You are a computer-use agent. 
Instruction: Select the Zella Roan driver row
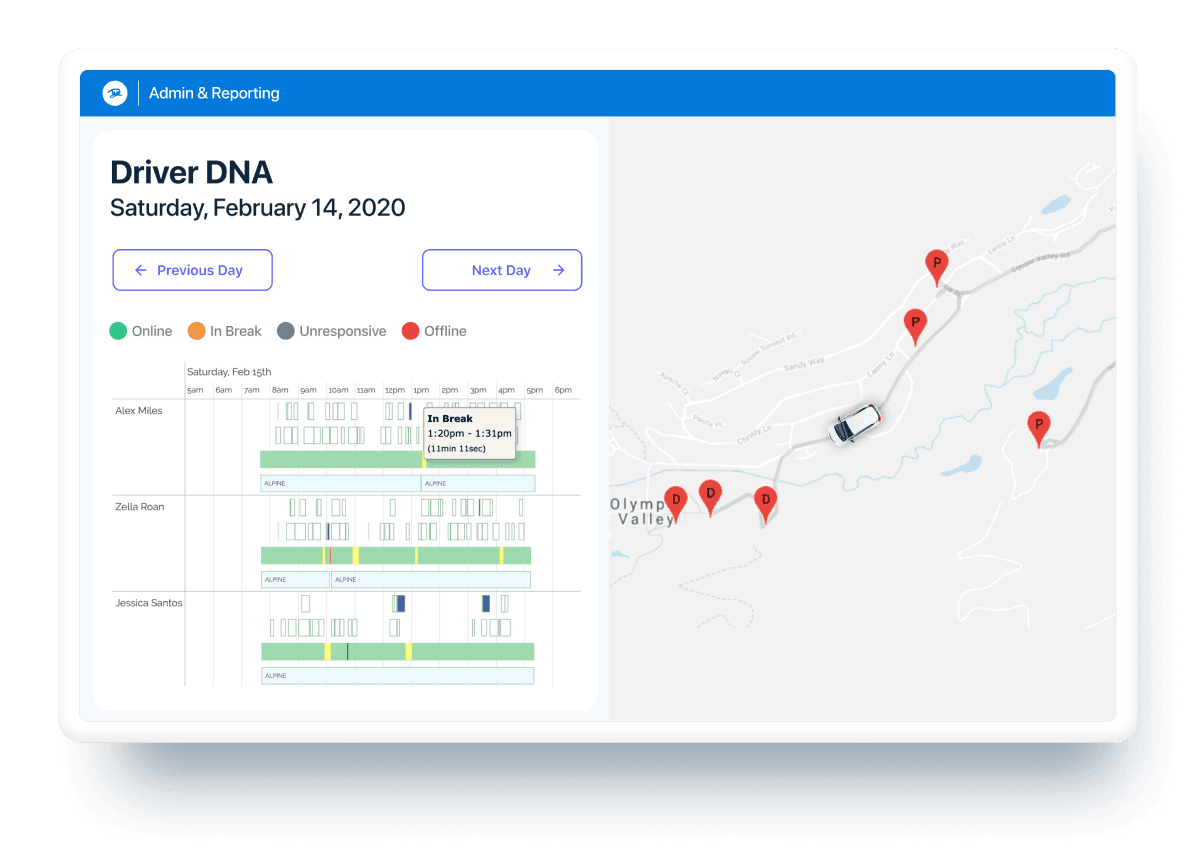click(x=140, y=507)
